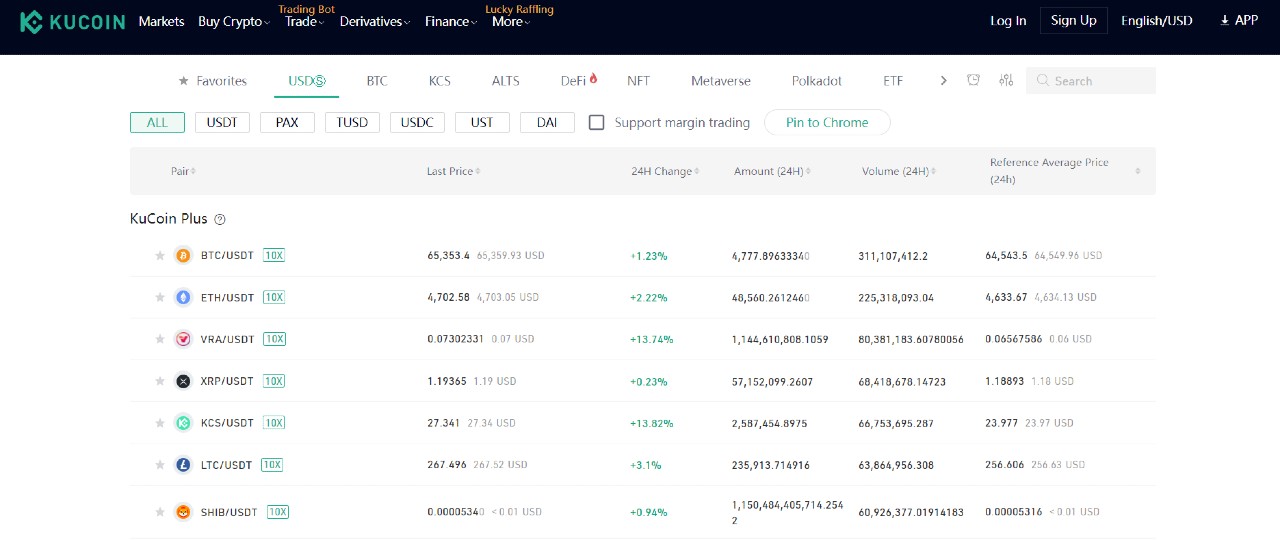1280x540 pixels.
Task: Click the Log In link
Action: (1008, 21)
